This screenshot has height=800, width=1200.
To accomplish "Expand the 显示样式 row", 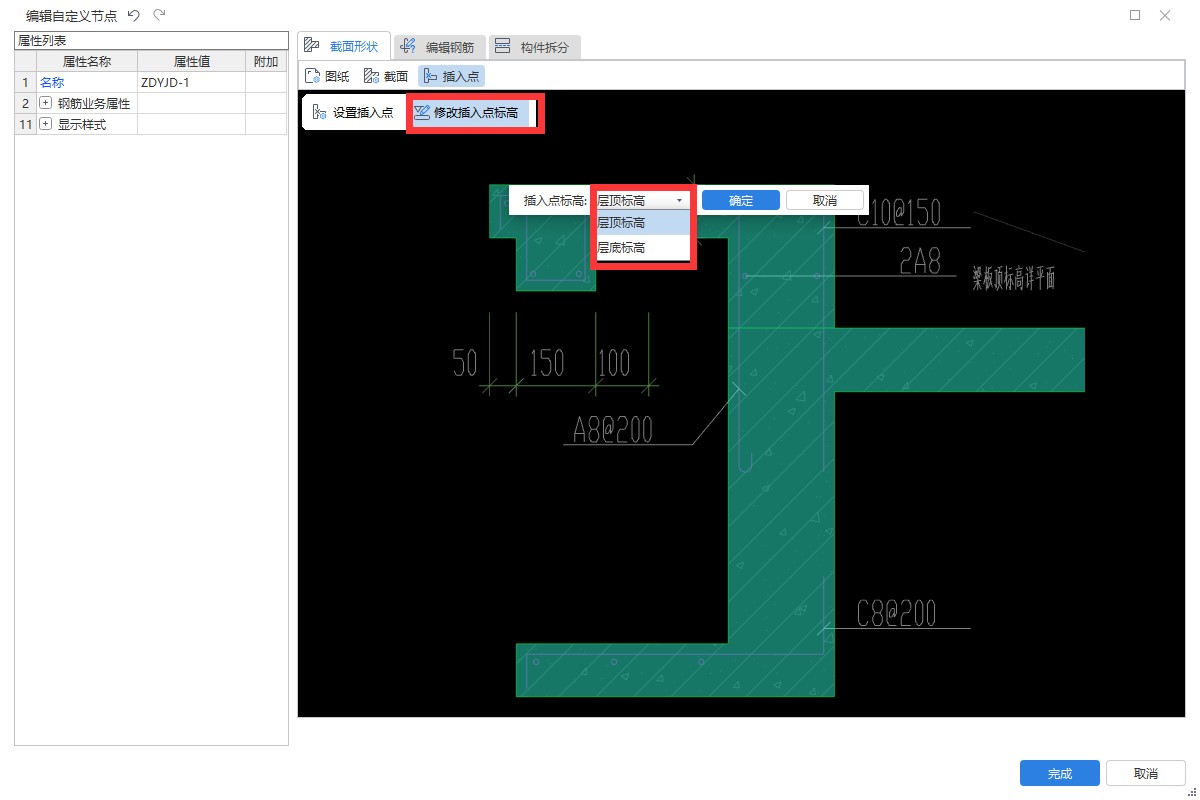I will (x=45, y=124).
